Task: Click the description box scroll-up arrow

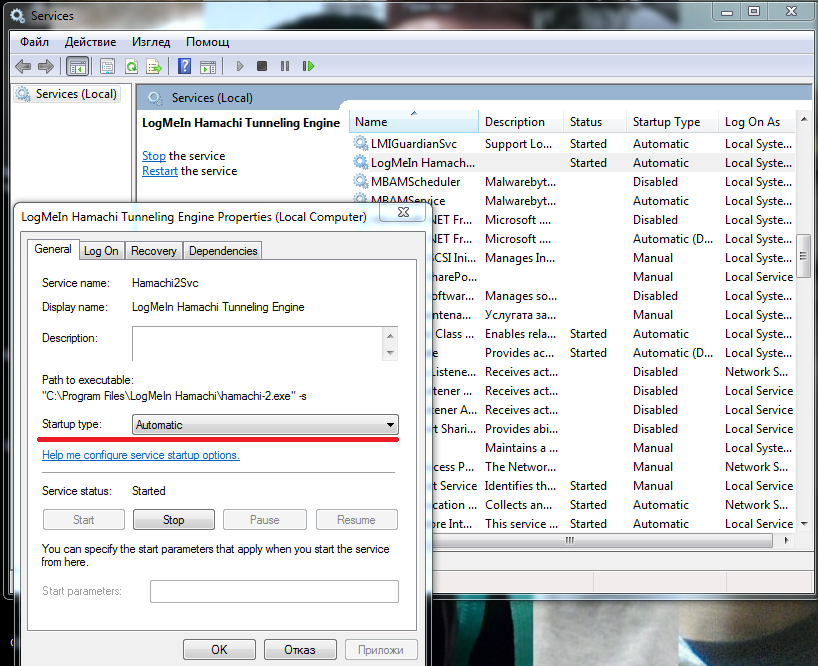Action: click(390, 335)
